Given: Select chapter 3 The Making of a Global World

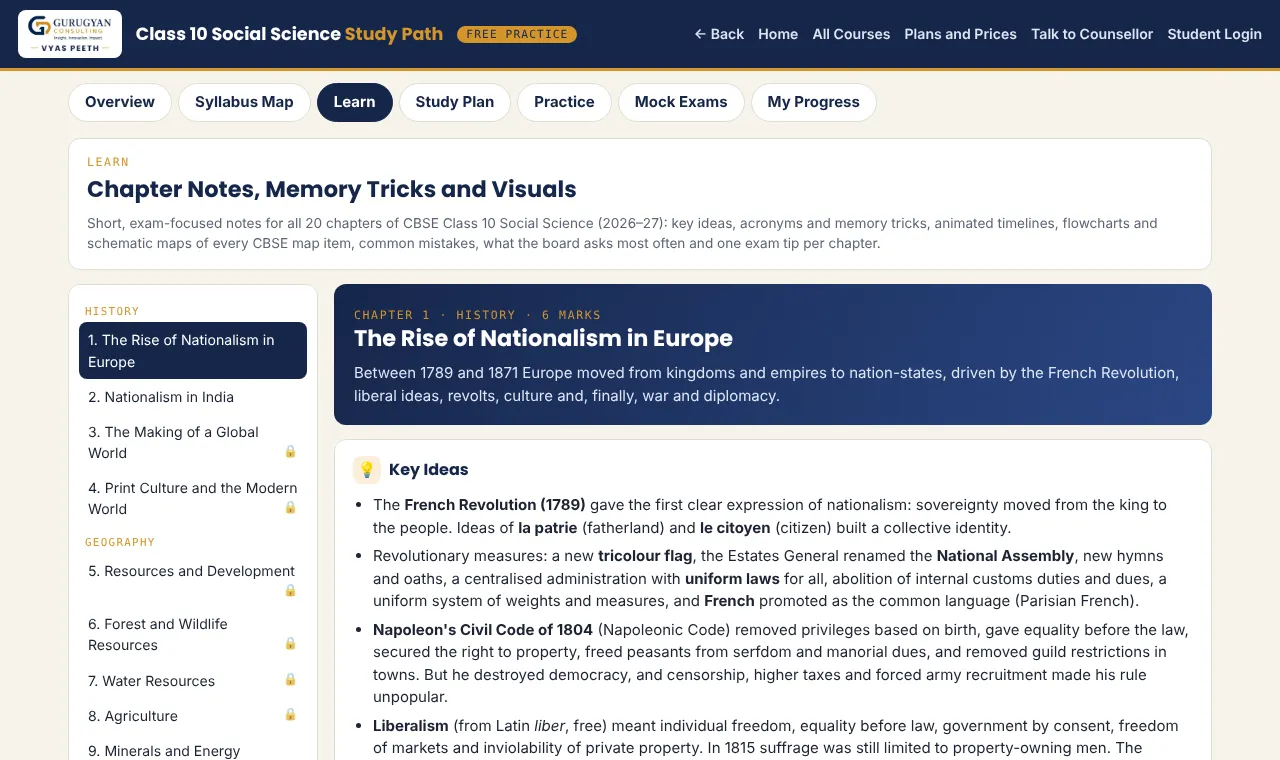Looking at the screenshot, I should pyautogui.click(x=193, y=442).
